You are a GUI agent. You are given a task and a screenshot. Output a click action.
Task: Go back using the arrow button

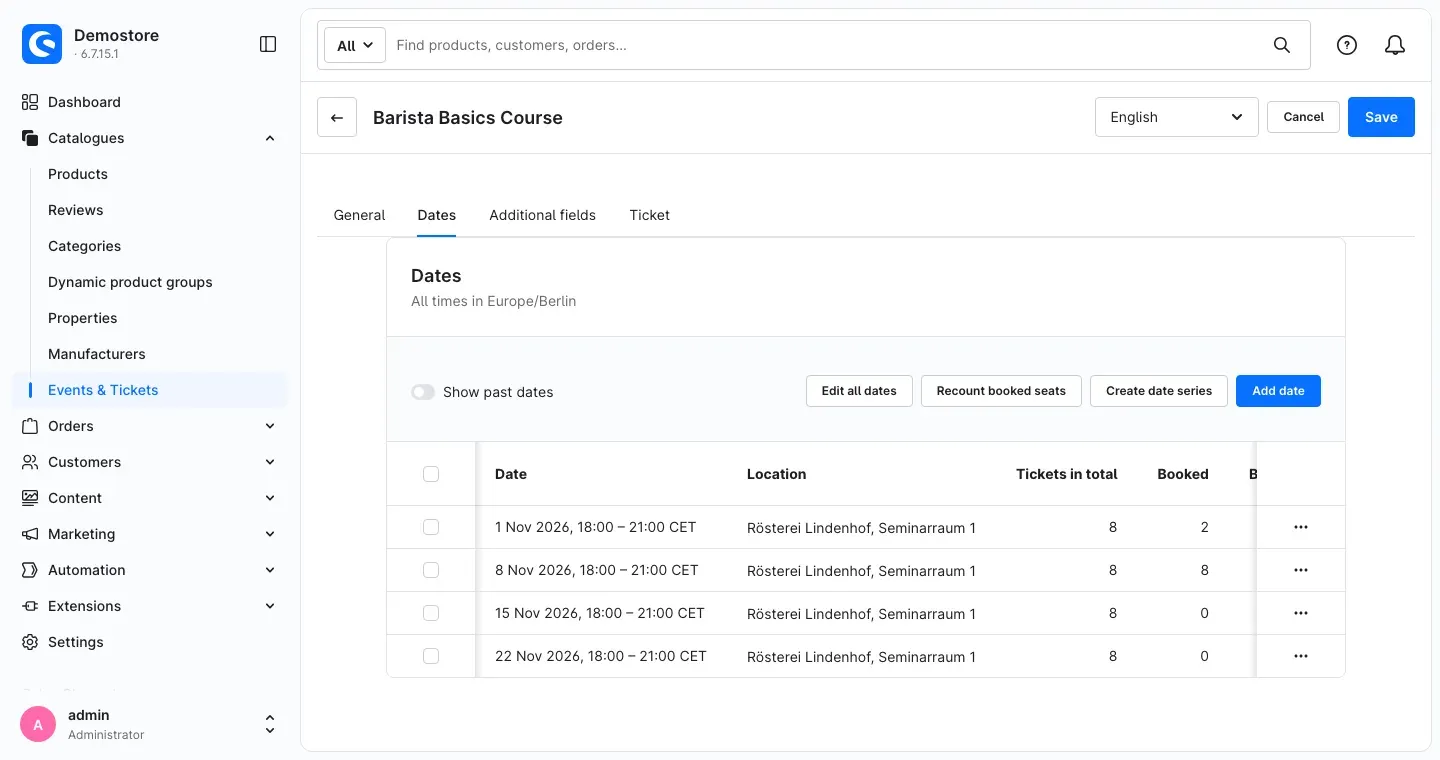337,117
